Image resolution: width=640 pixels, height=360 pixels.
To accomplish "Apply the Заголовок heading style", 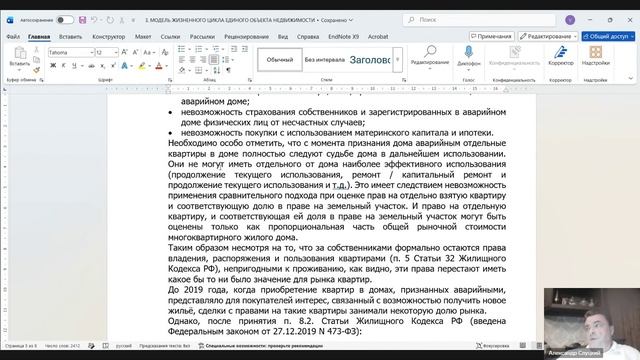I will (370, 60).
